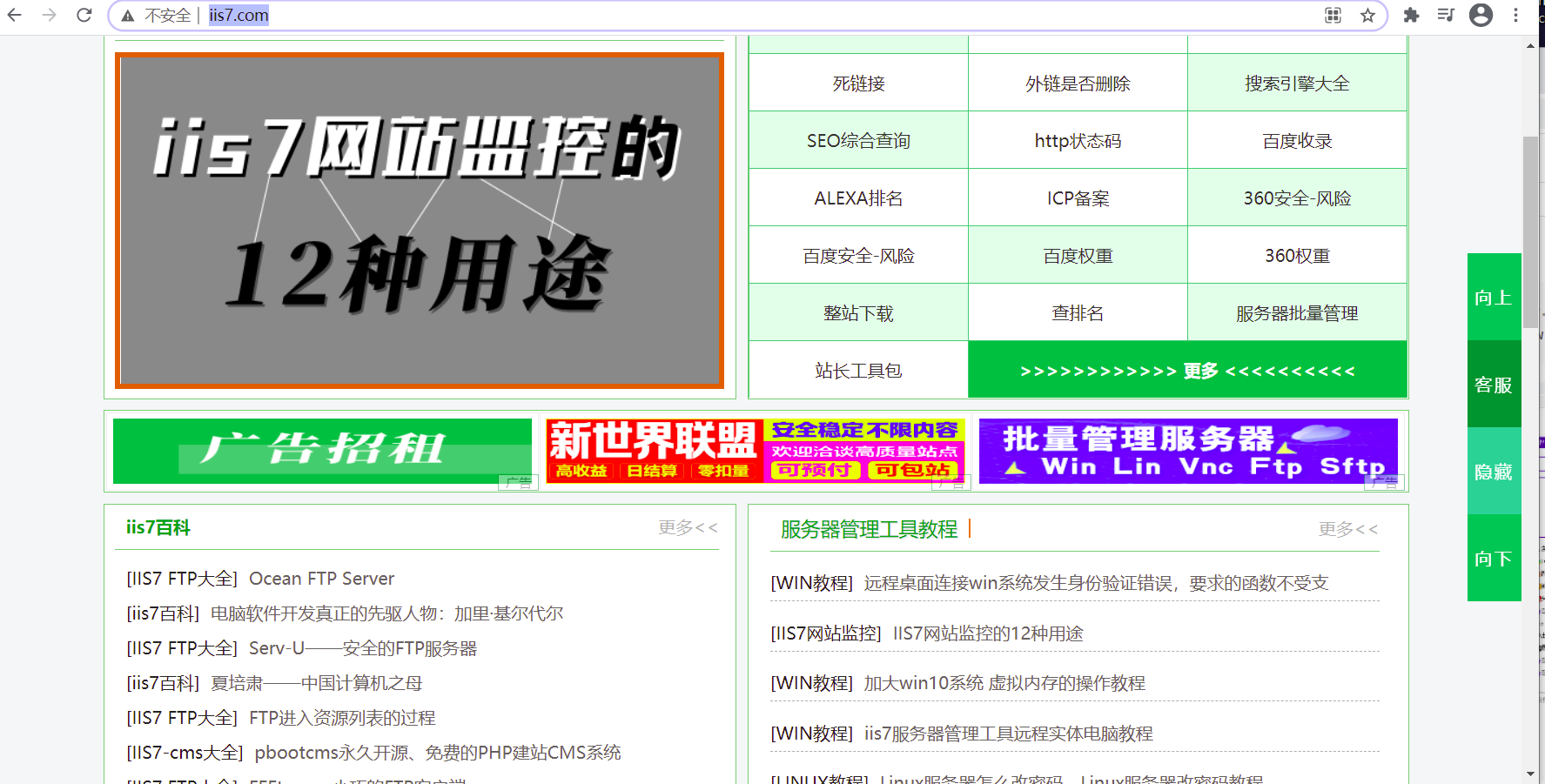Open the 查排名 tool
Viewport: 1545px width, 784px height.
coord(1078,312)
